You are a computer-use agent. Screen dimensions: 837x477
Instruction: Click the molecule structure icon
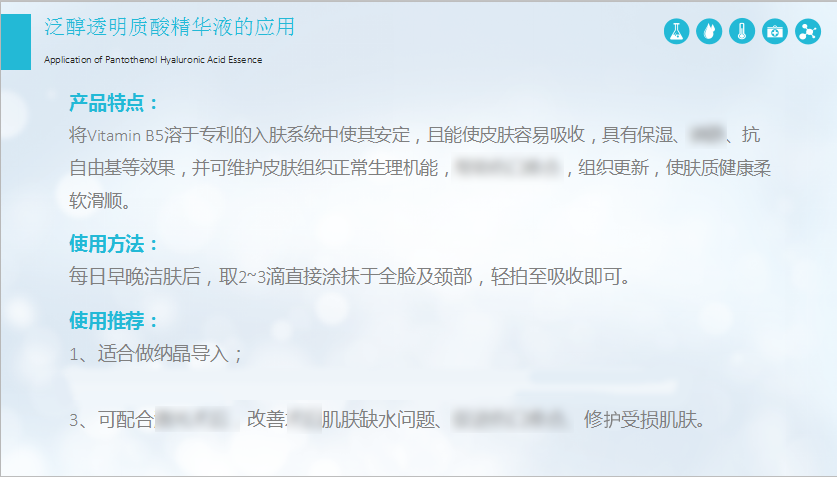pos(808,31)
